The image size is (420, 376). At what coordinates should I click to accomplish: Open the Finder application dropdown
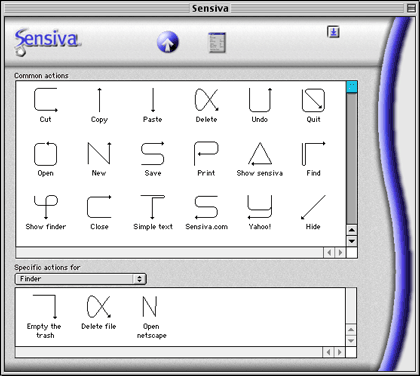pos(81,279)
